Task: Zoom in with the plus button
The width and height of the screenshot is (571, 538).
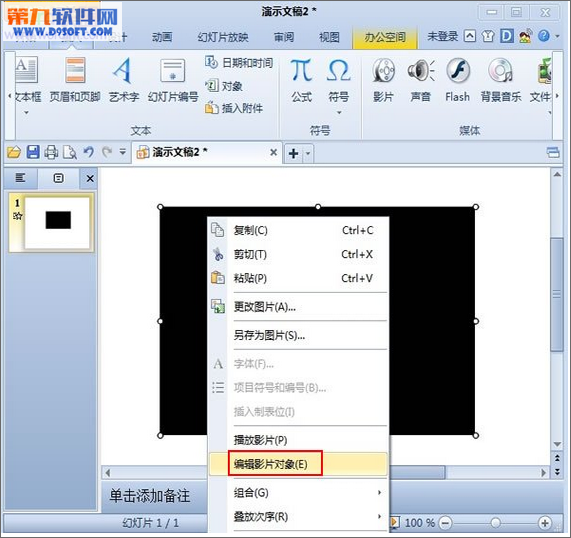Action: pos(545,523)
